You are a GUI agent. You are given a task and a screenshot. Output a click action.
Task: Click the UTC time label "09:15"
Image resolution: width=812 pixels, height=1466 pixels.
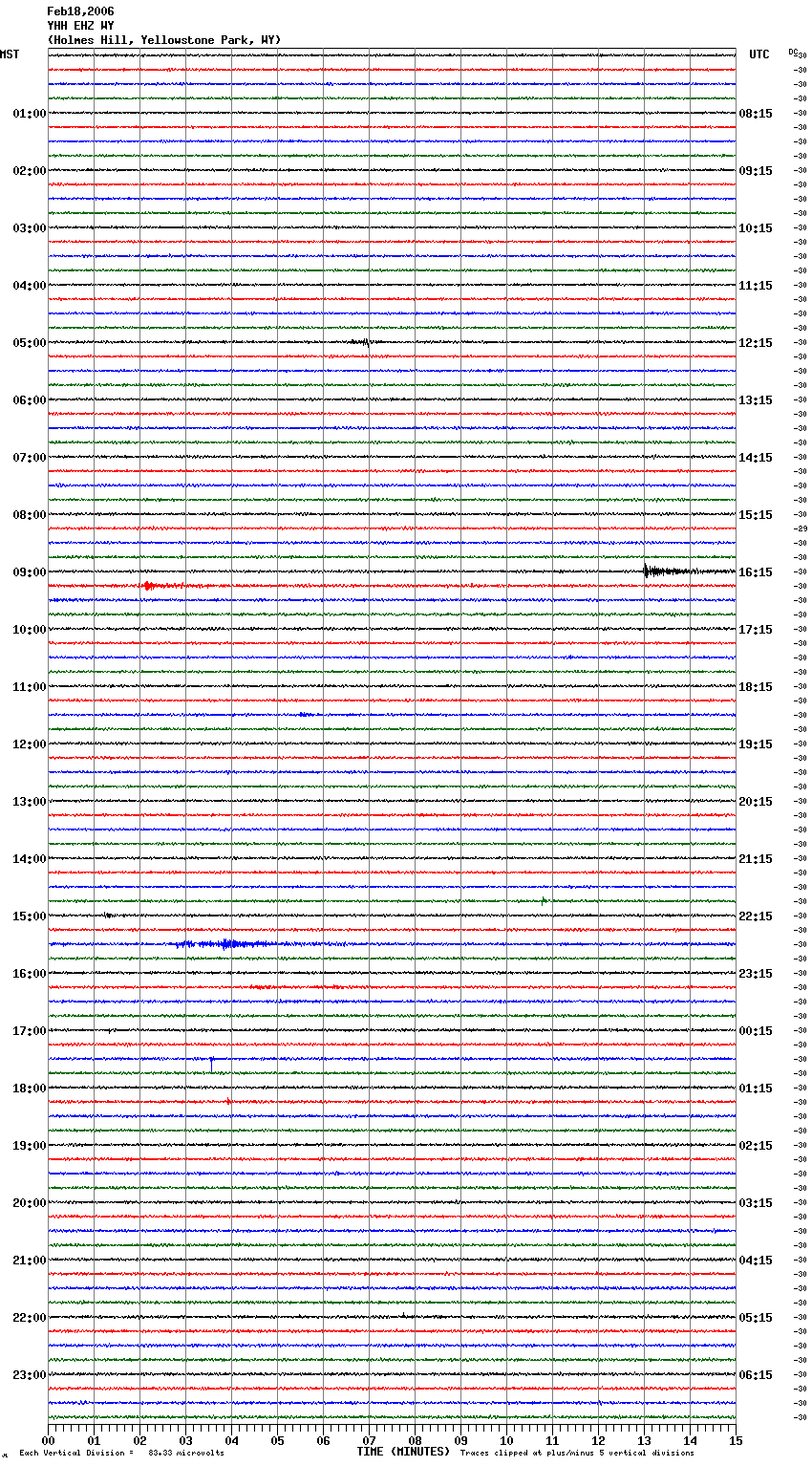coord(756,171)
